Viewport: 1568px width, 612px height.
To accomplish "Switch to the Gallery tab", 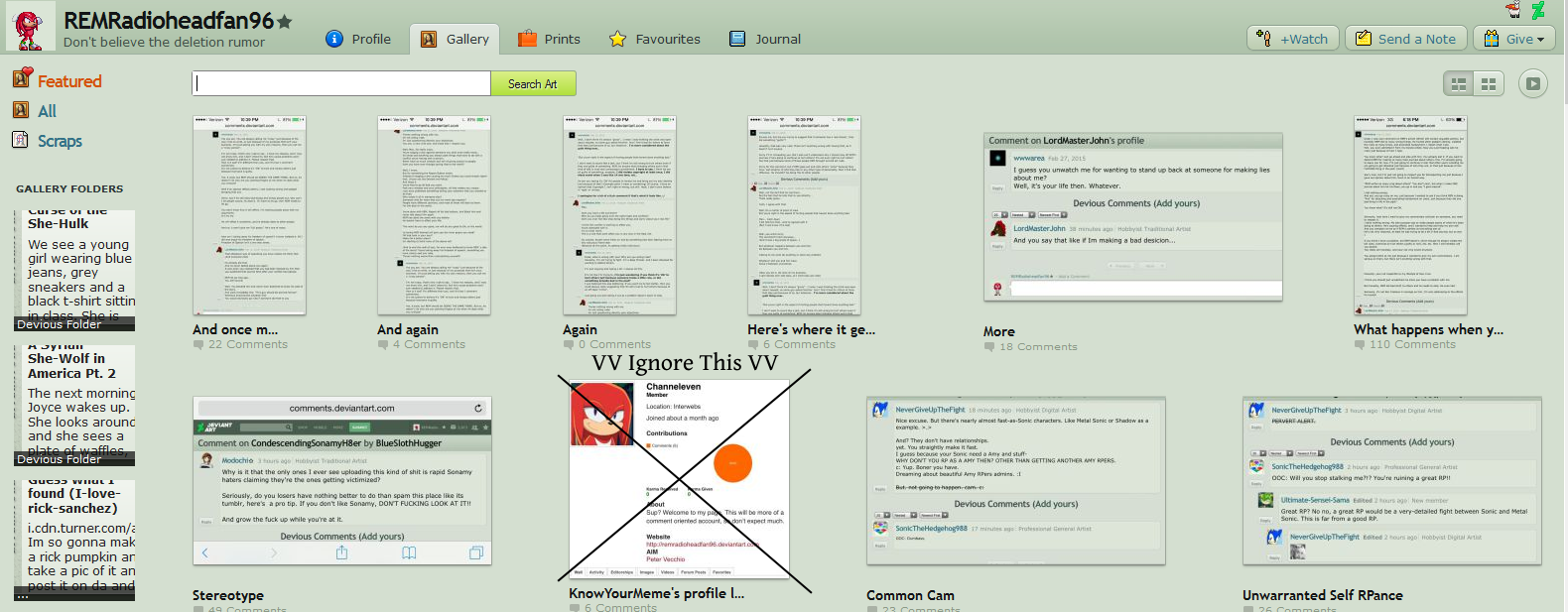I will click(x=456, y=39).
